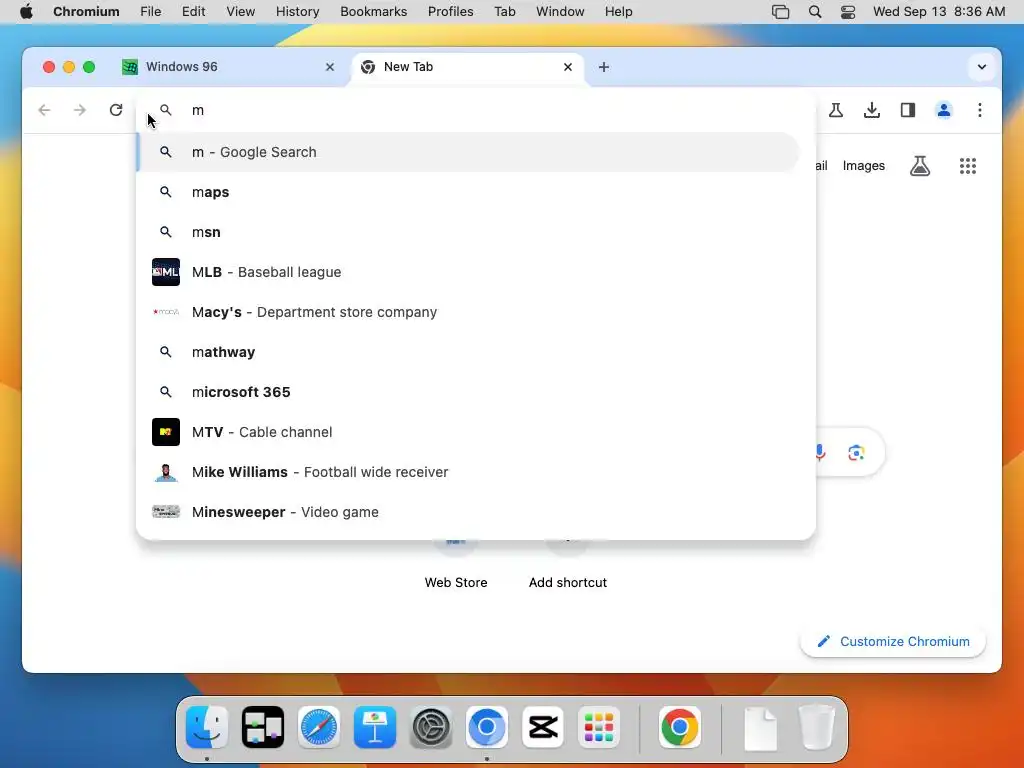Click the MLB logo thumbnail
This screenshot has width=1024, height=768.
coord(166,272)
